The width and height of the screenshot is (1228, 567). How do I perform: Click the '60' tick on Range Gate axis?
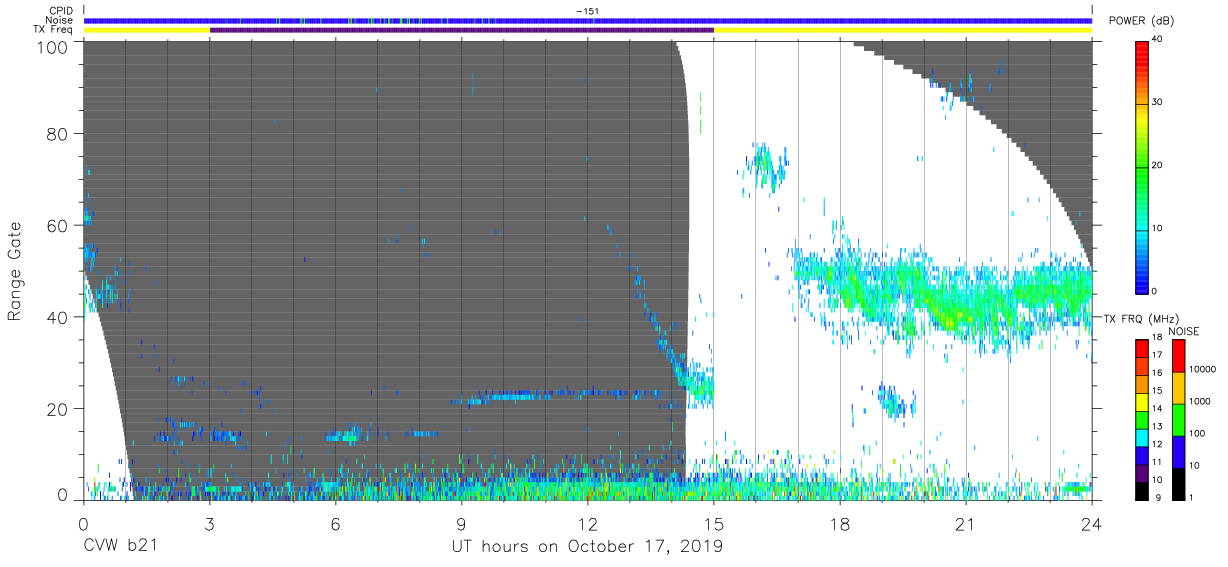pos(59,225)
